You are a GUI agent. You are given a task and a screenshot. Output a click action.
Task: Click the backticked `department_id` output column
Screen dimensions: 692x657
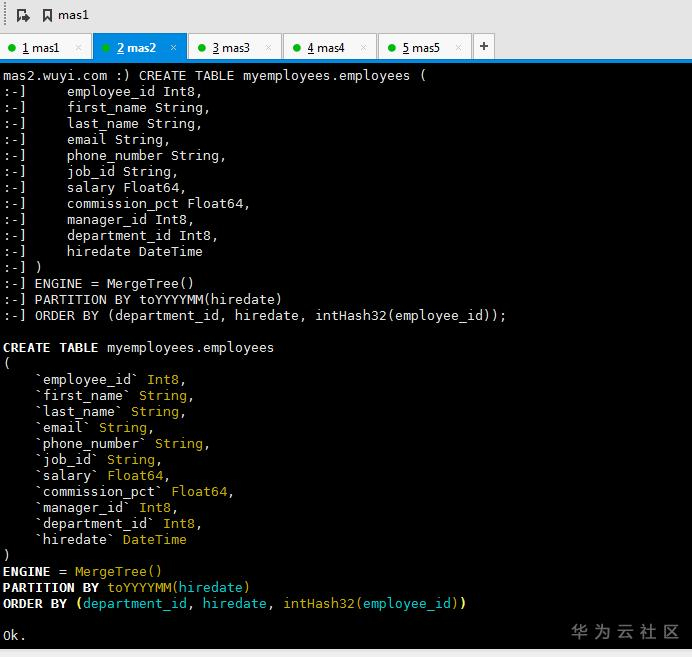coord(94,523)
